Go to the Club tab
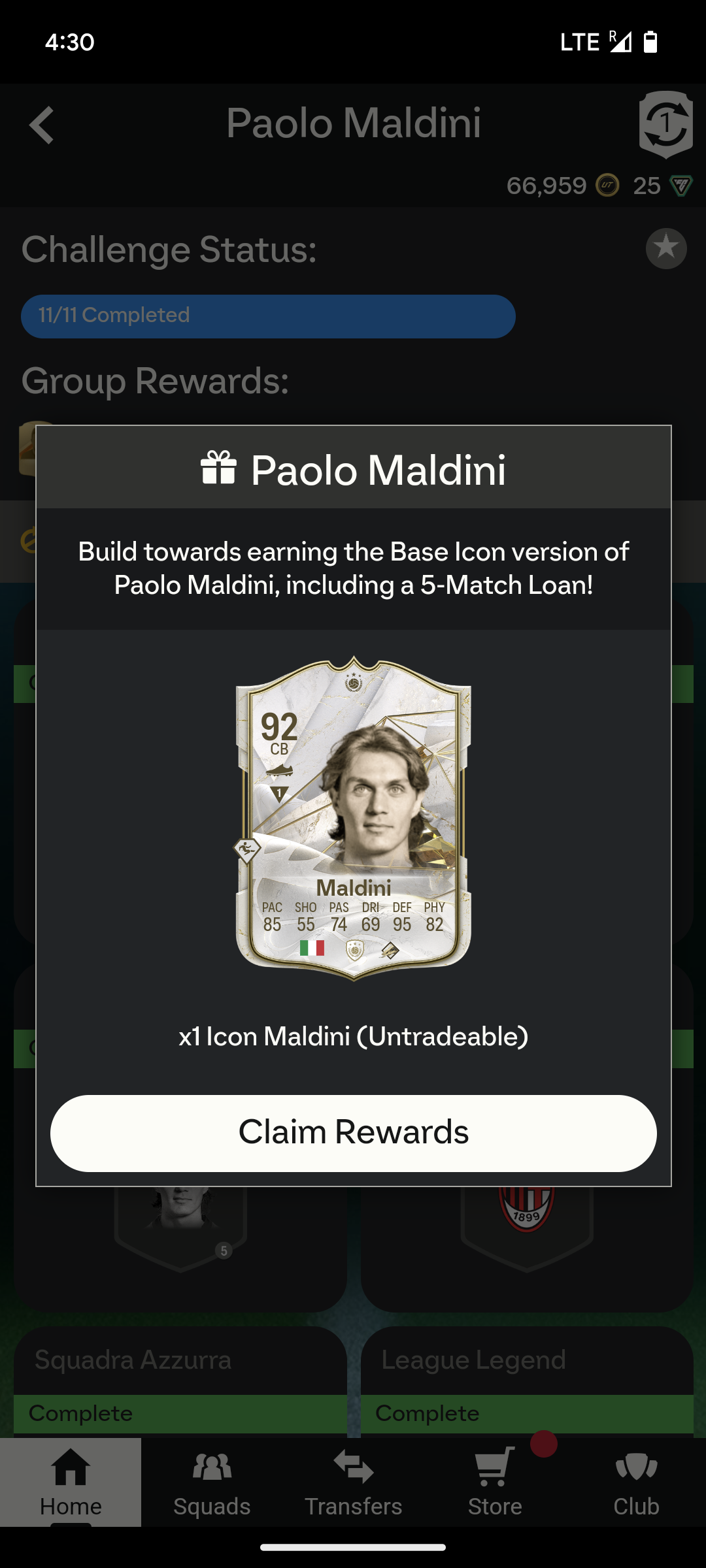The height and width of the screenshot is (1568, 706). click(x=636, y=1482)
